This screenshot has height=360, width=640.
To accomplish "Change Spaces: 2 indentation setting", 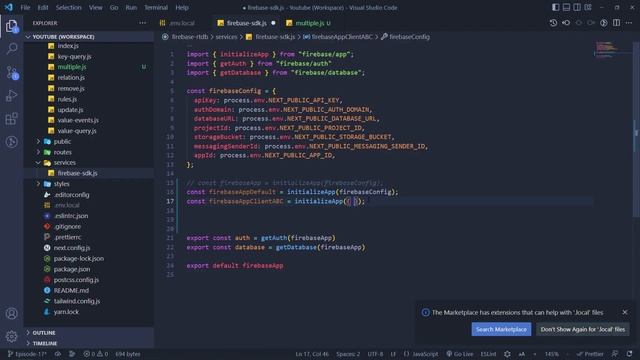I will (348, 354).
